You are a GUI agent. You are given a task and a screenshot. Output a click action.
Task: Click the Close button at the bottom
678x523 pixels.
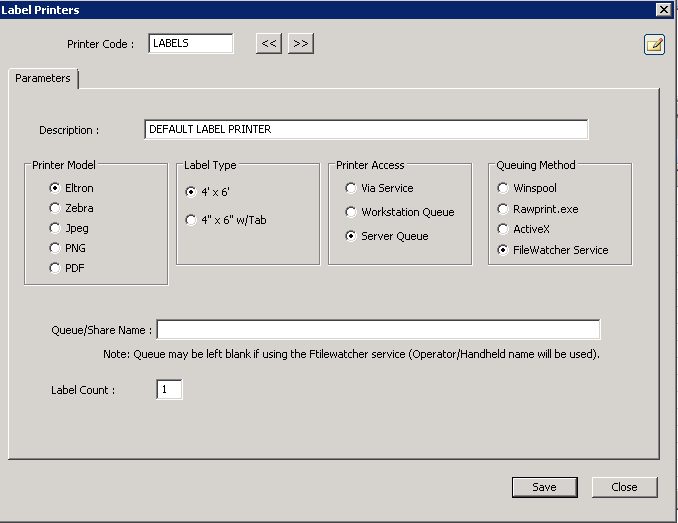(624, 487)
